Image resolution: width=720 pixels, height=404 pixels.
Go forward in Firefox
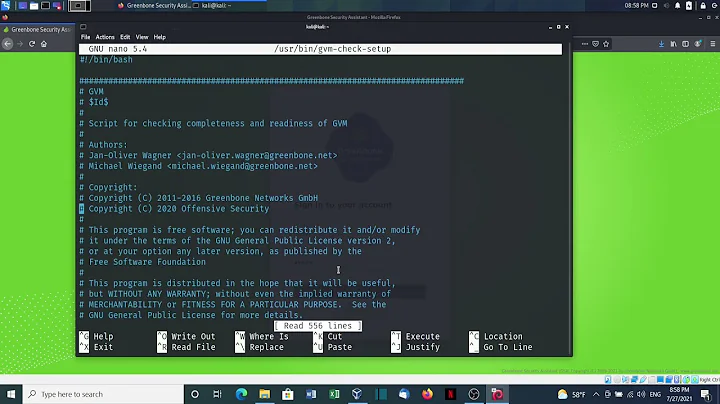click(x=20, y=44)
